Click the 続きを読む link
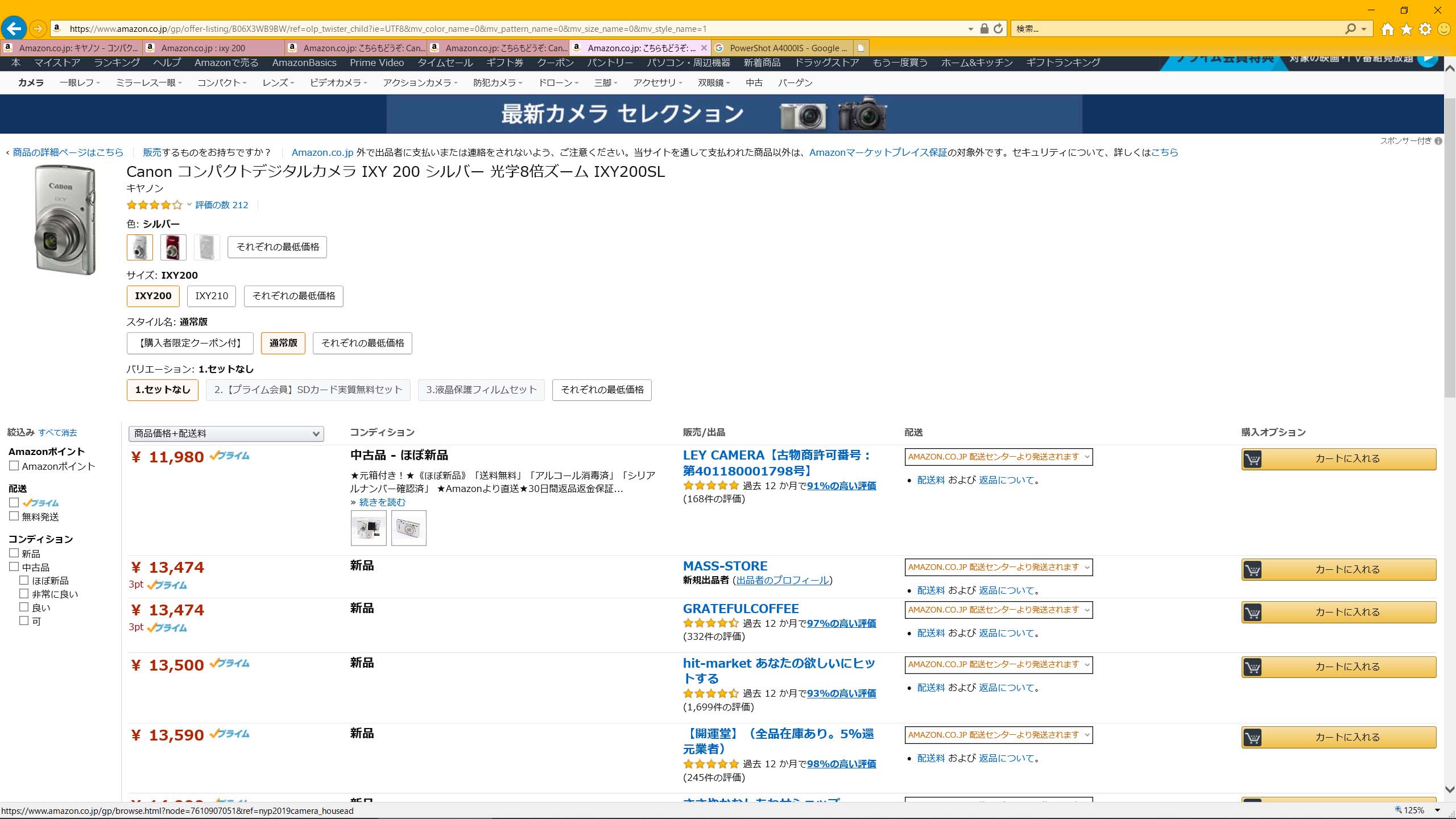 pos(383,502)
